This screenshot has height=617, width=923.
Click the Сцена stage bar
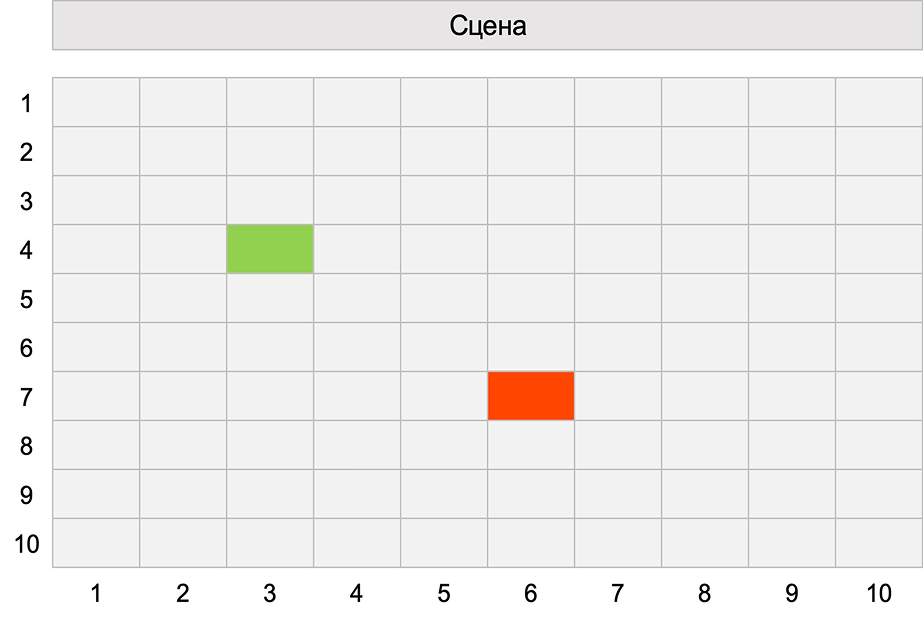point(487,26)
